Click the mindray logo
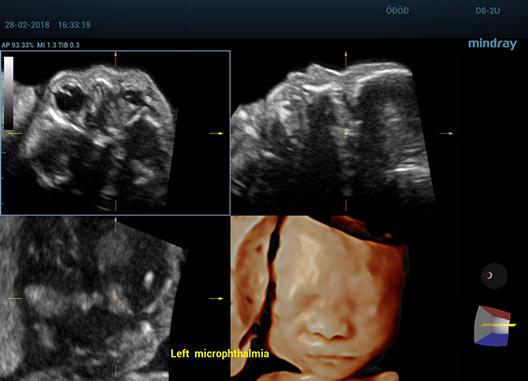Screen dimensions: 528x381 click(492, 44)
